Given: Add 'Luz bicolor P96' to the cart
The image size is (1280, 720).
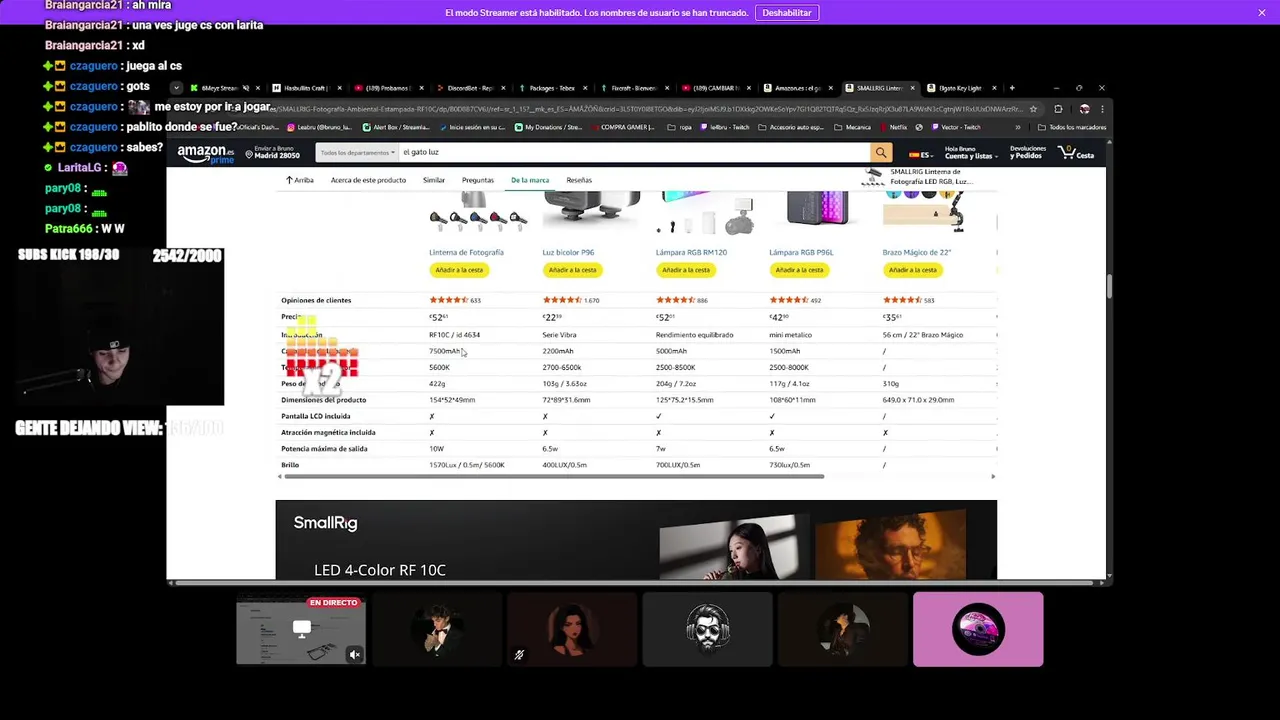Looking at the screenshot, I should [572, 270].
